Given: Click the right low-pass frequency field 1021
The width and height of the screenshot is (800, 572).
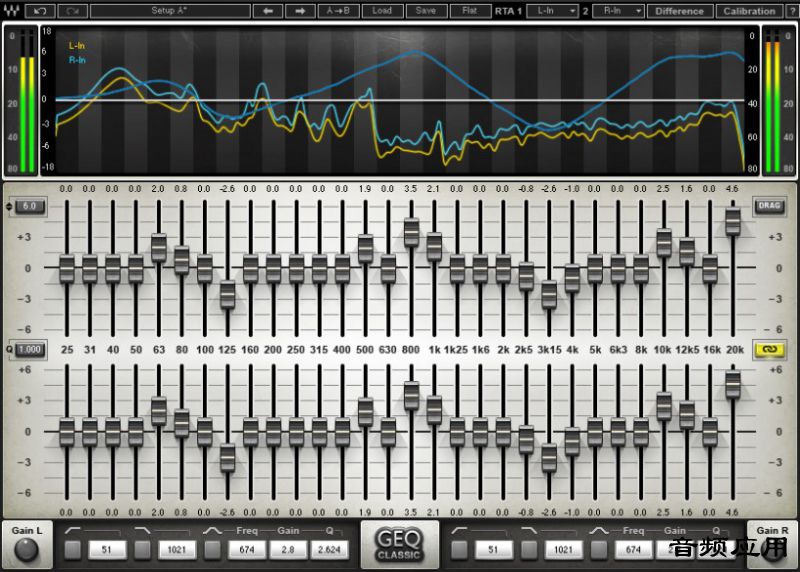Looking at the screenshot, I should coord(563,550).
